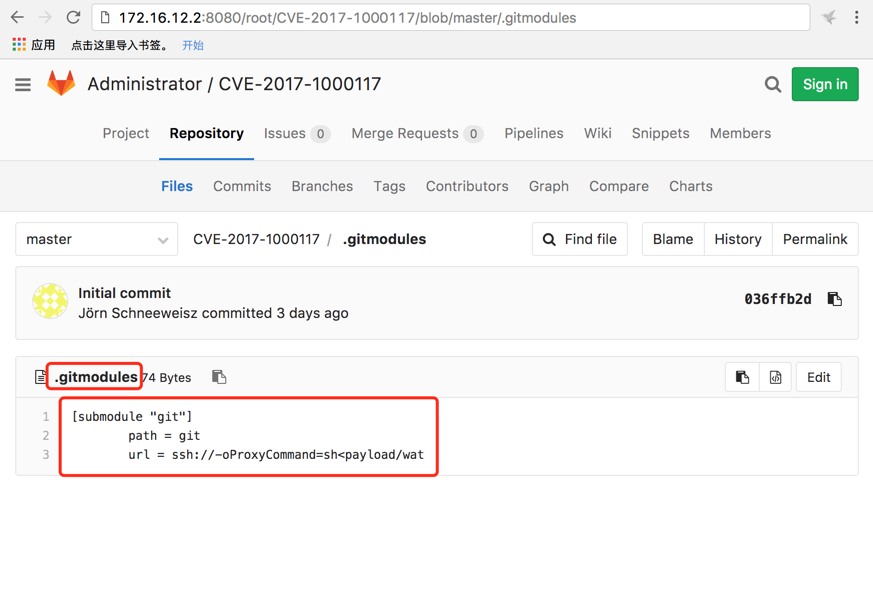Open the Initial commit link
The height and width of the screenshot is (595, 873).
(x=124, y=293)
